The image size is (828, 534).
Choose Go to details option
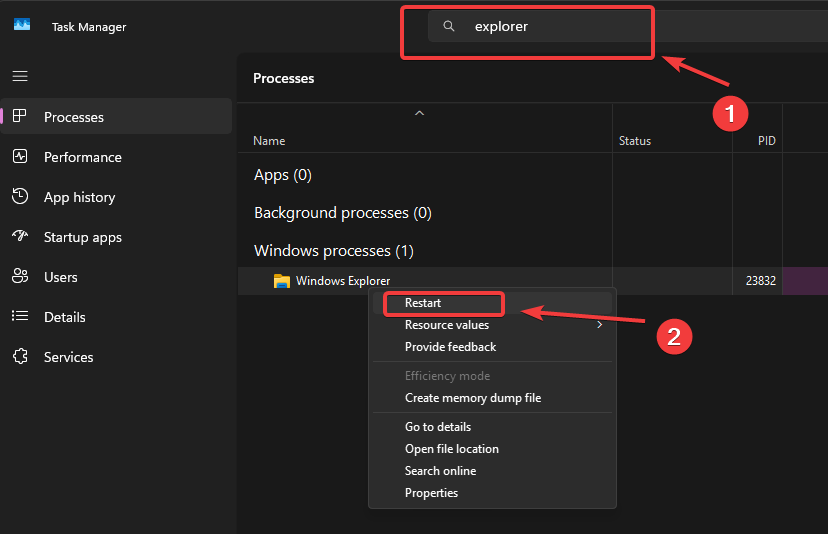pos(437,427)
